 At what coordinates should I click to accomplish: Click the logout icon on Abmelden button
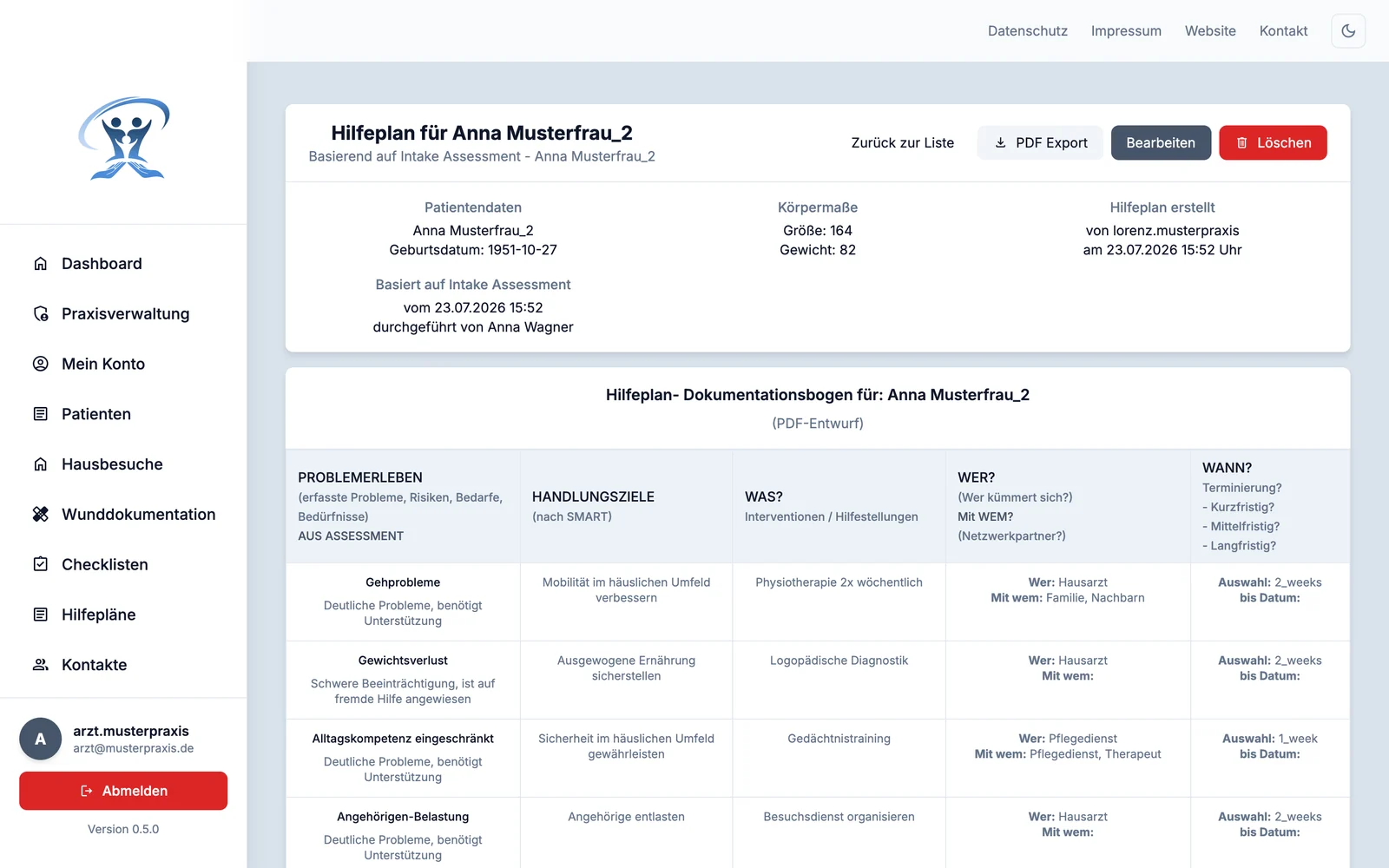click(87, 791)
